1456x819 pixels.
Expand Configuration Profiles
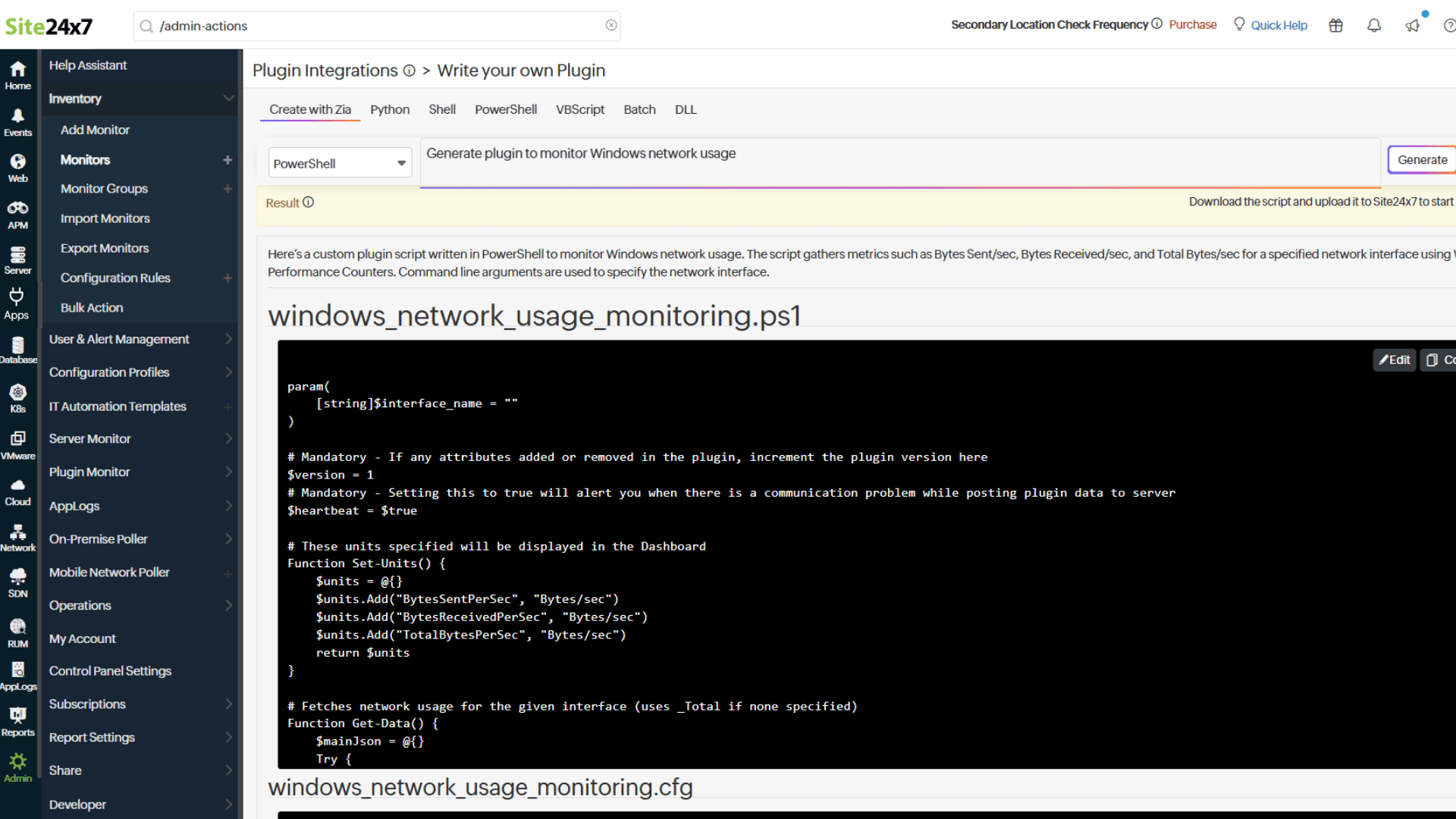pyautogui.click(x=228, y=372)
